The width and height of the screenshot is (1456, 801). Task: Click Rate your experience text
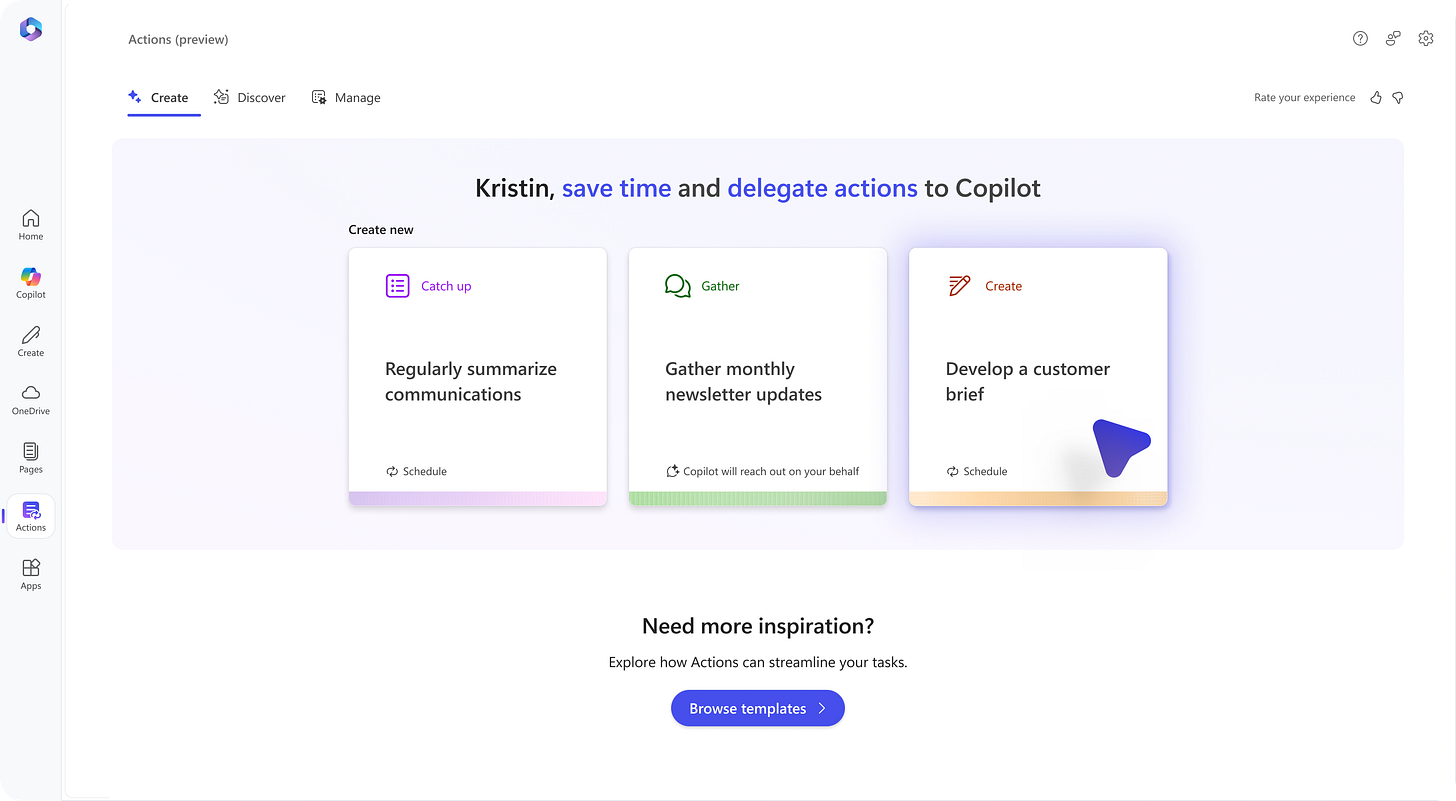click(1305, 97)
